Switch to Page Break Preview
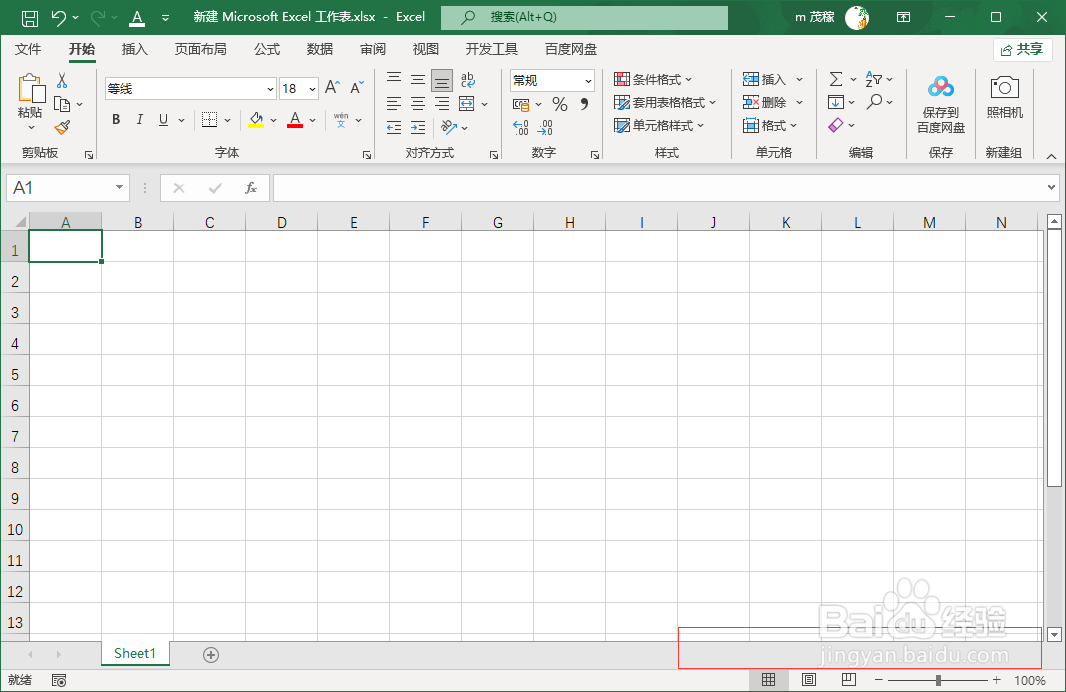1066x692 pixels. (x=848, y=680)
